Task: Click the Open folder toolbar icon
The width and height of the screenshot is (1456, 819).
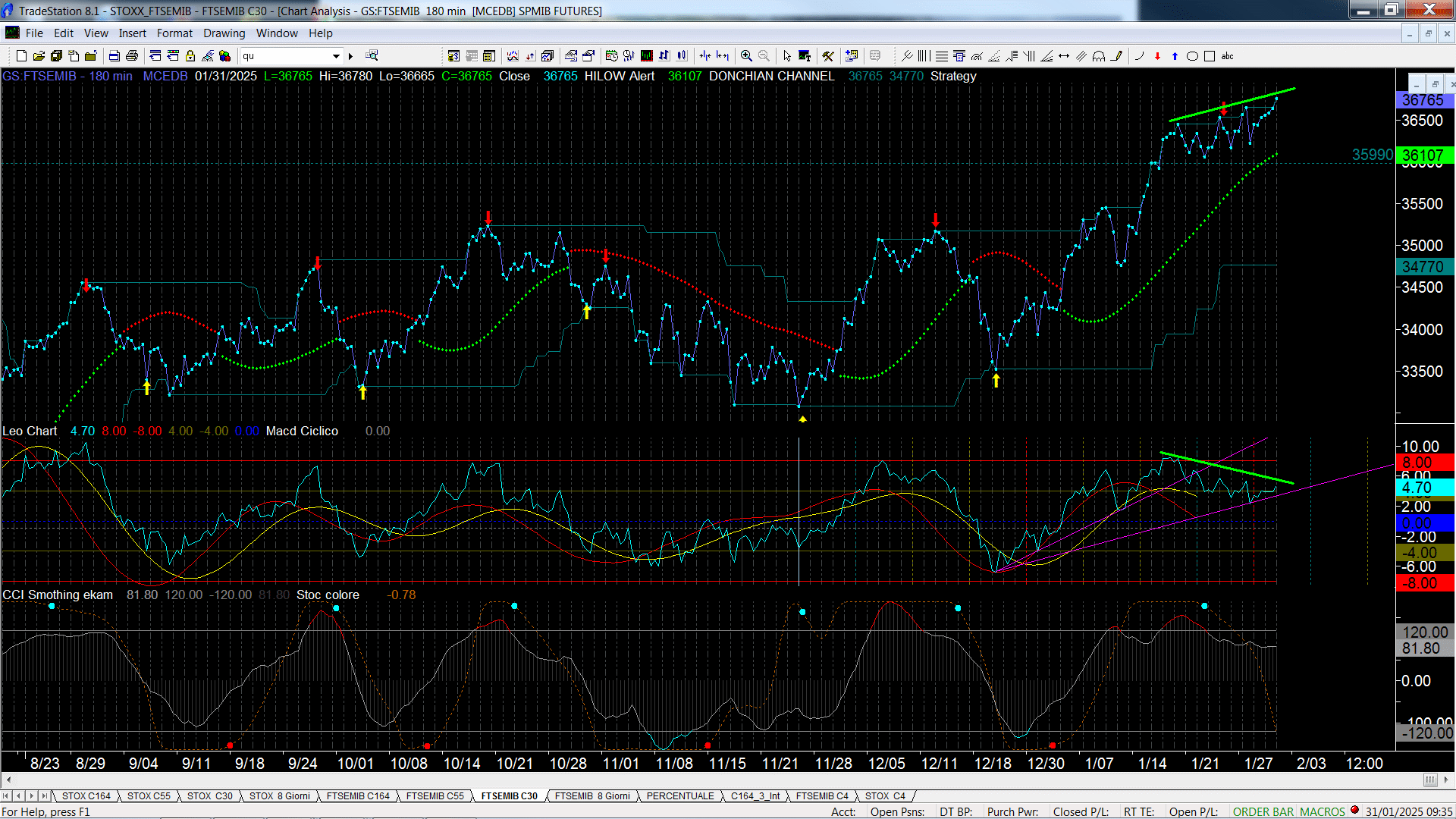Action: click(39, 55)
